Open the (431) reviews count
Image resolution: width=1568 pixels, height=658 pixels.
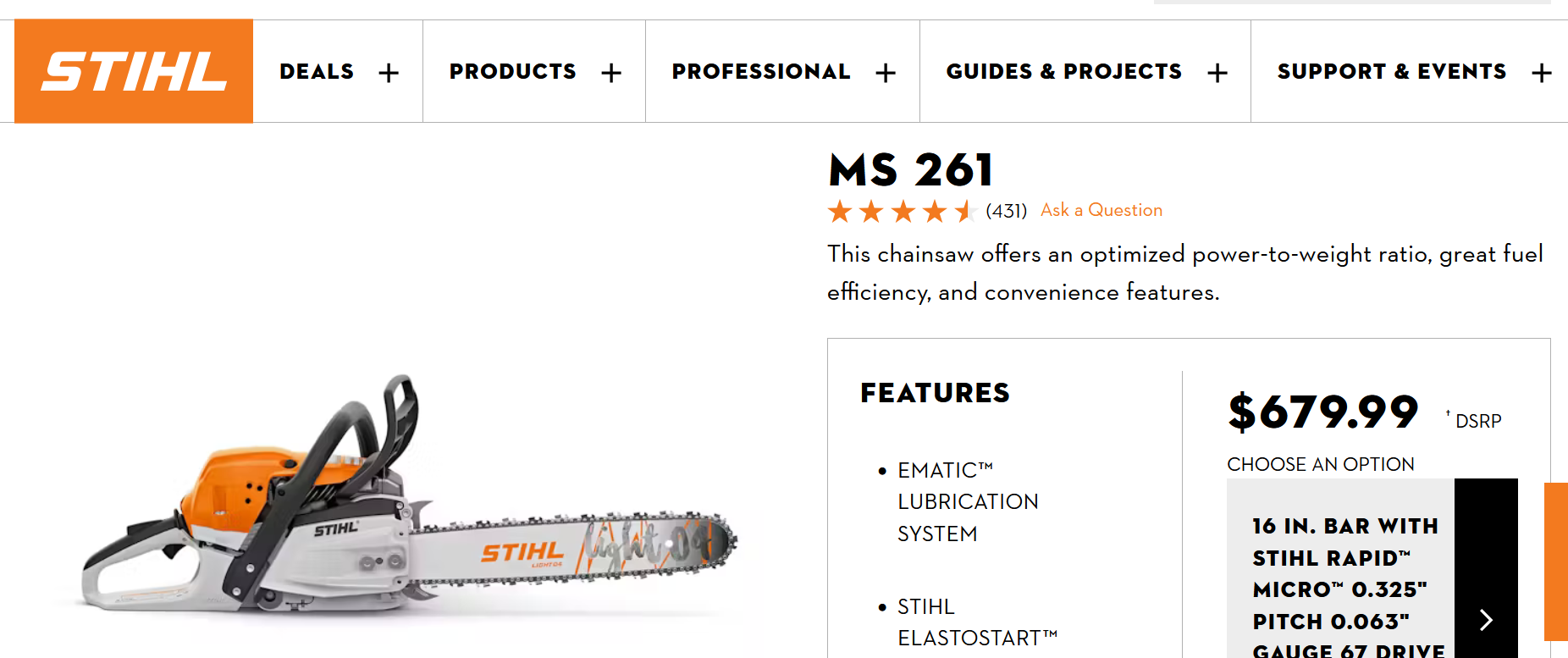click(1006, 211)
